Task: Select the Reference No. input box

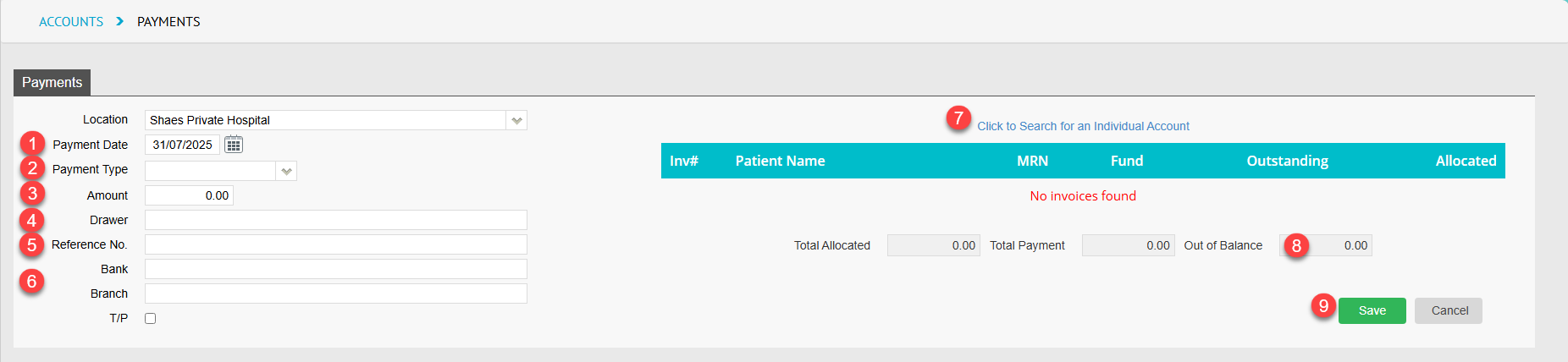Action: (x=336, y=244)
